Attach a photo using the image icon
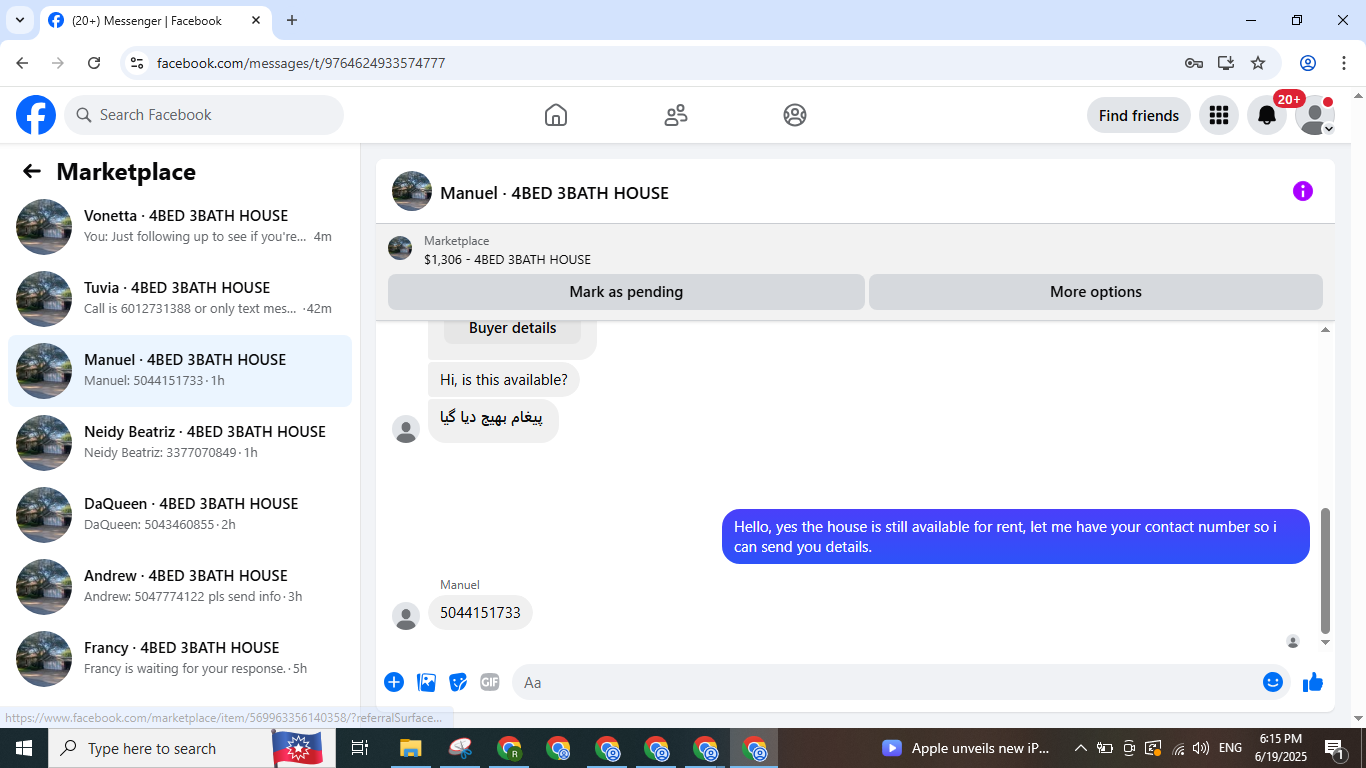The image size is (1366, 768). click(x=427, y=682)
